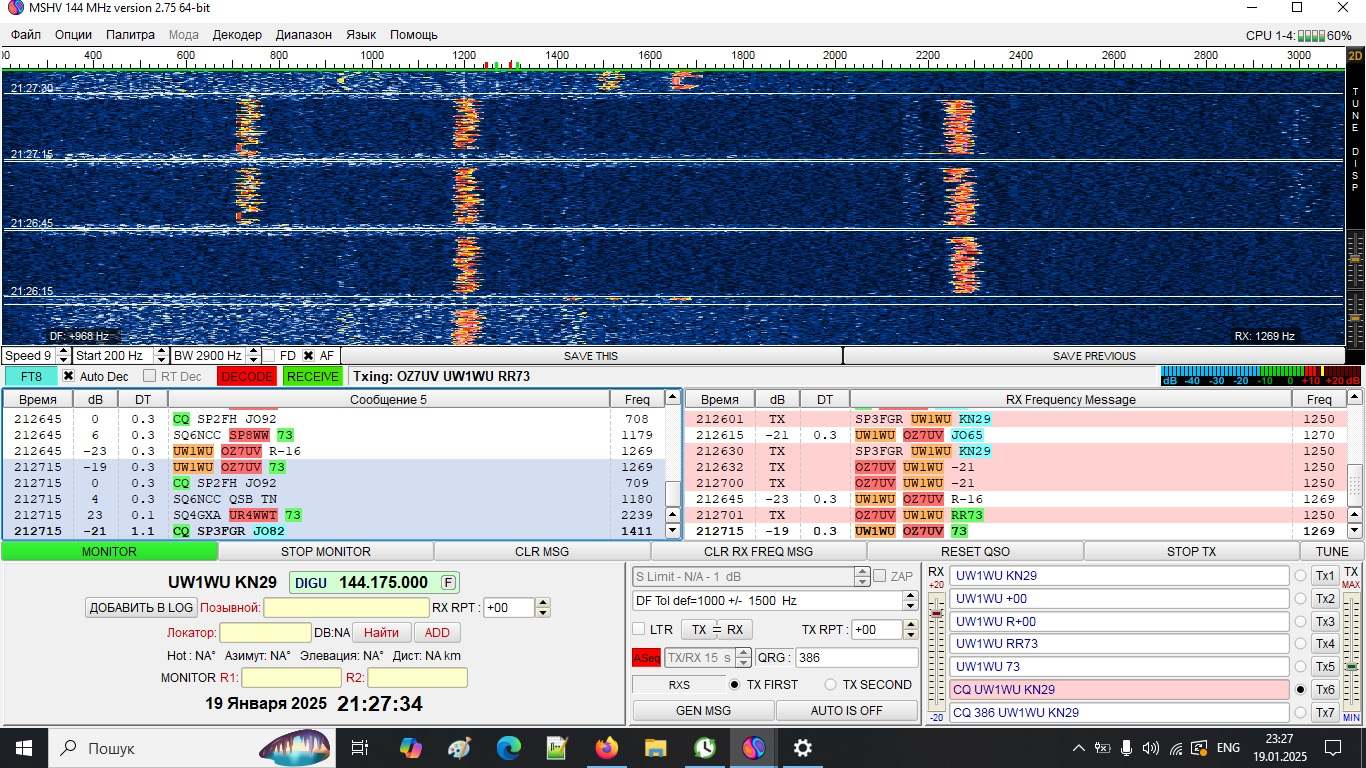Screen dimensions: 1366x768
Task: Toggle the AF checkbox
Action: pos(309,355)
